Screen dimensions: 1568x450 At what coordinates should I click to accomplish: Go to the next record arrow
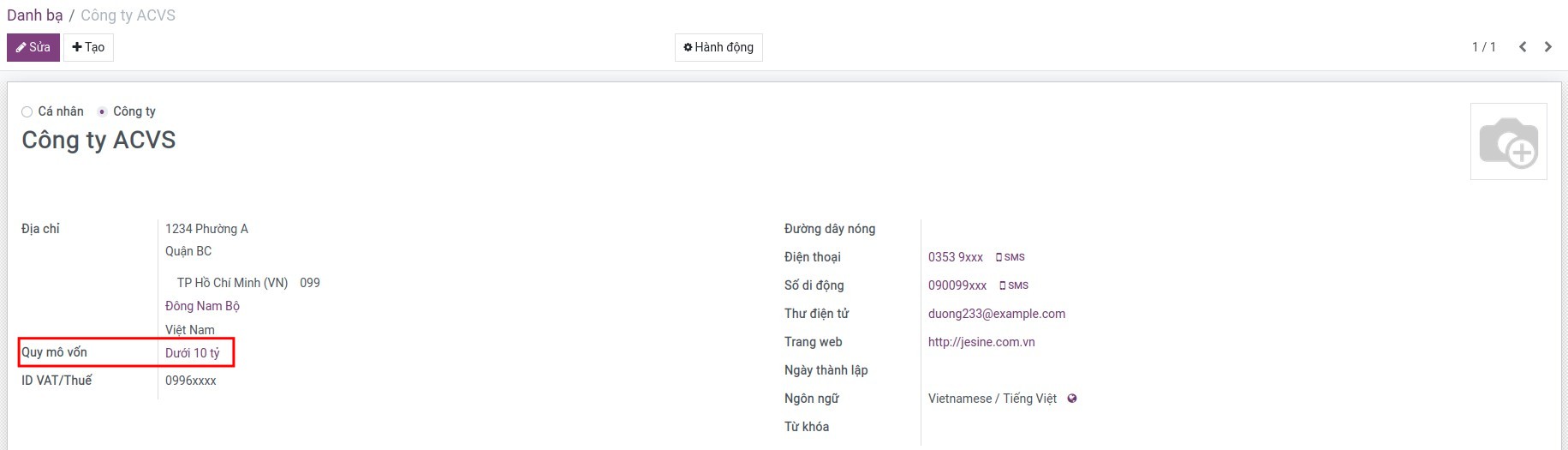coord(1547,47)
